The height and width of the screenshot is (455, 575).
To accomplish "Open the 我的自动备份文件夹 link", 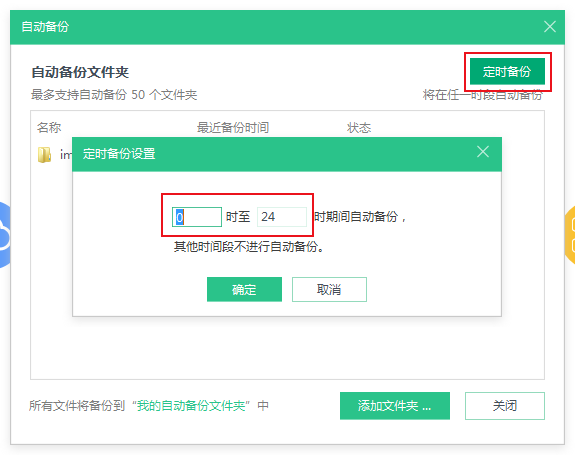I will (x=191, y=406).
